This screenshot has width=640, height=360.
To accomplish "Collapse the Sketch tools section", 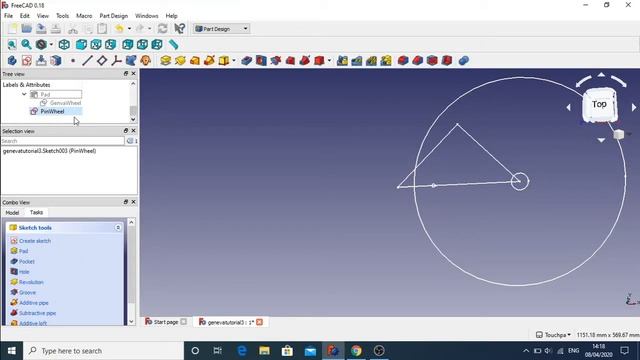I will coord(118,228).
